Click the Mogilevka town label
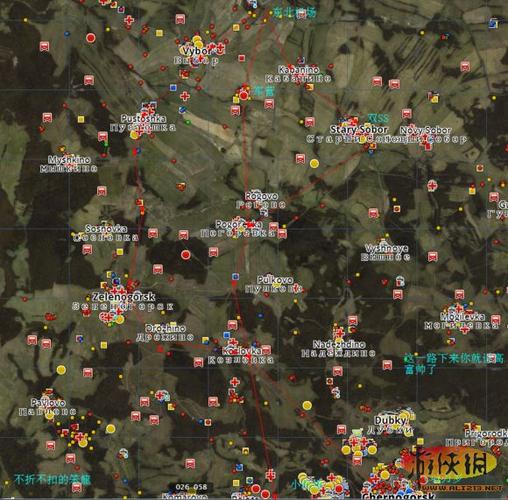 tap(463, 317)
